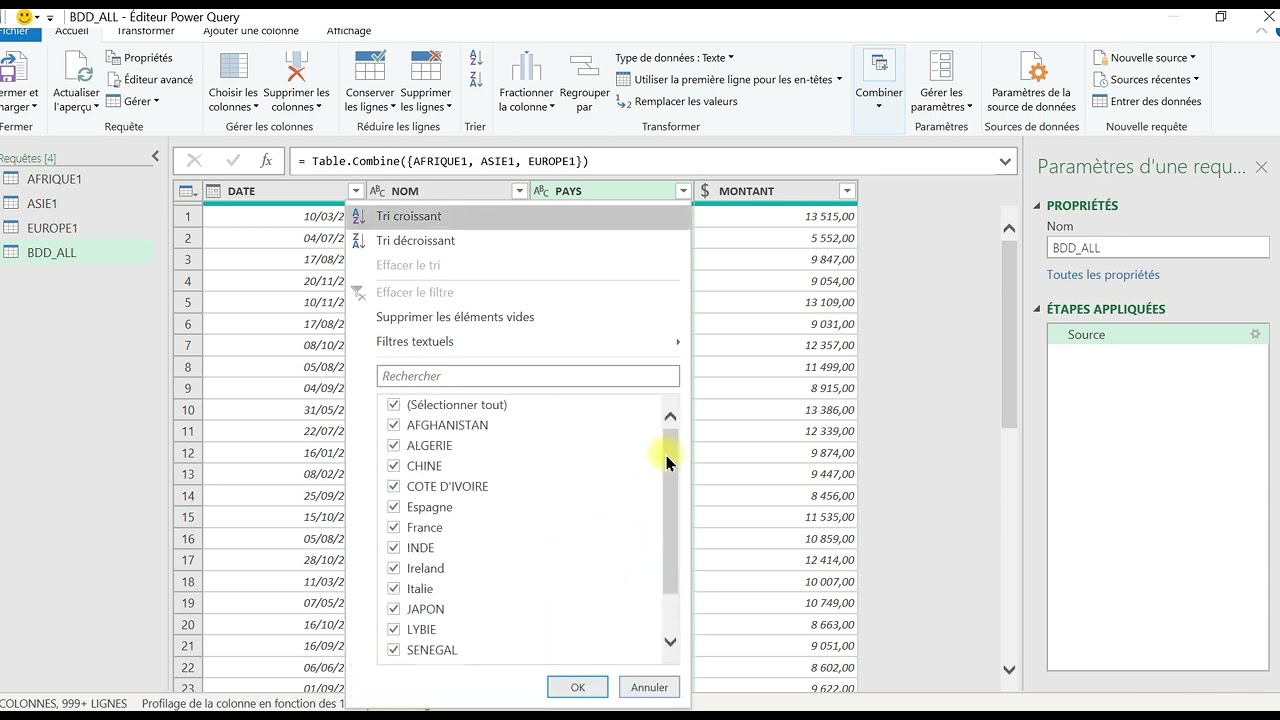Open the Gérer dropdown in the Requête group
Screen dimensions: 1280x720
click(x=133, y=101)
